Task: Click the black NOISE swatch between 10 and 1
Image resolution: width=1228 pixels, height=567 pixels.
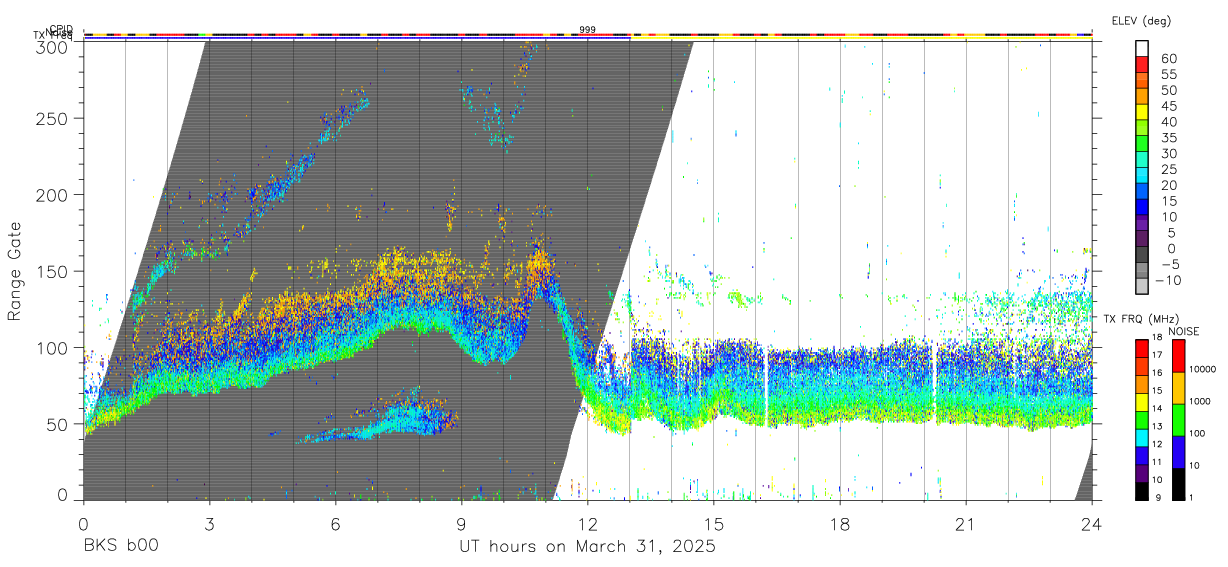Action: coord(1178,482)
